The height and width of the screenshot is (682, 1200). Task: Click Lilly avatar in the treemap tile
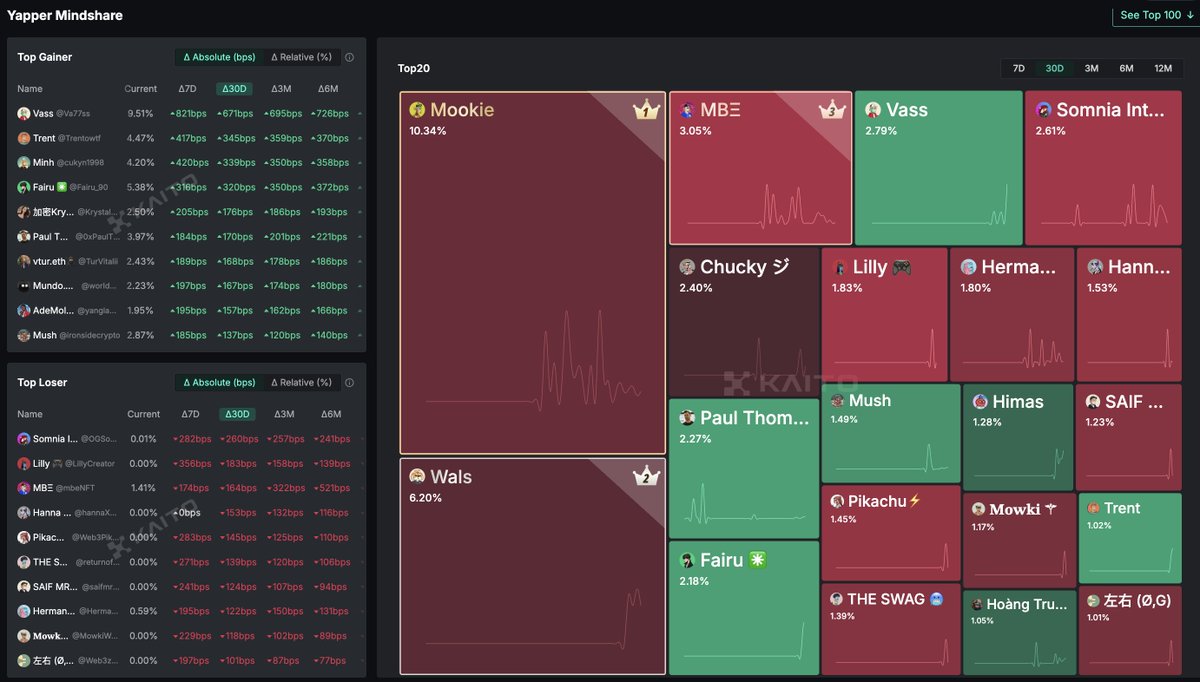(x=840, y=267)
